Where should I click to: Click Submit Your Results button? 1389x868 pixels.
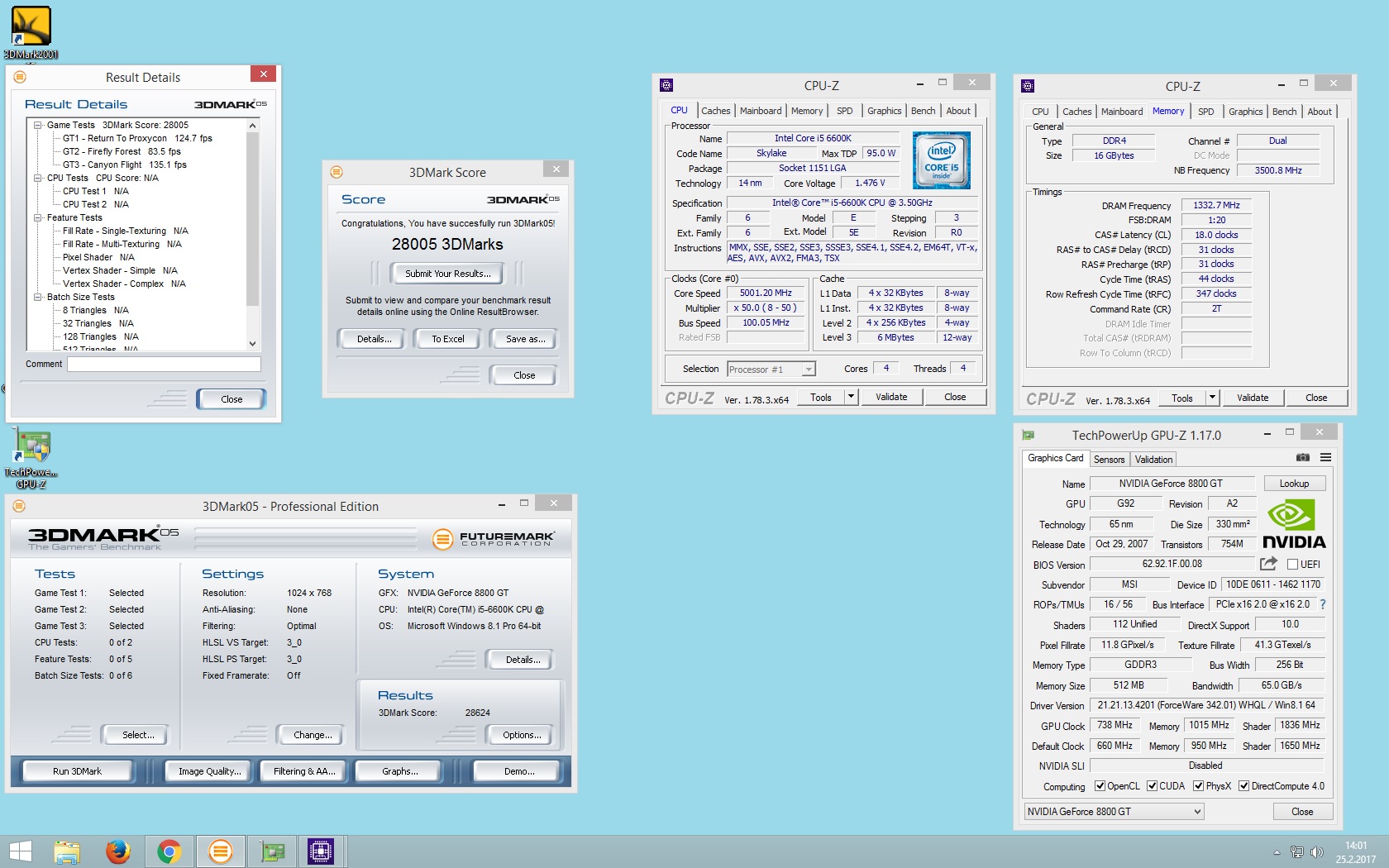[447, 274]
